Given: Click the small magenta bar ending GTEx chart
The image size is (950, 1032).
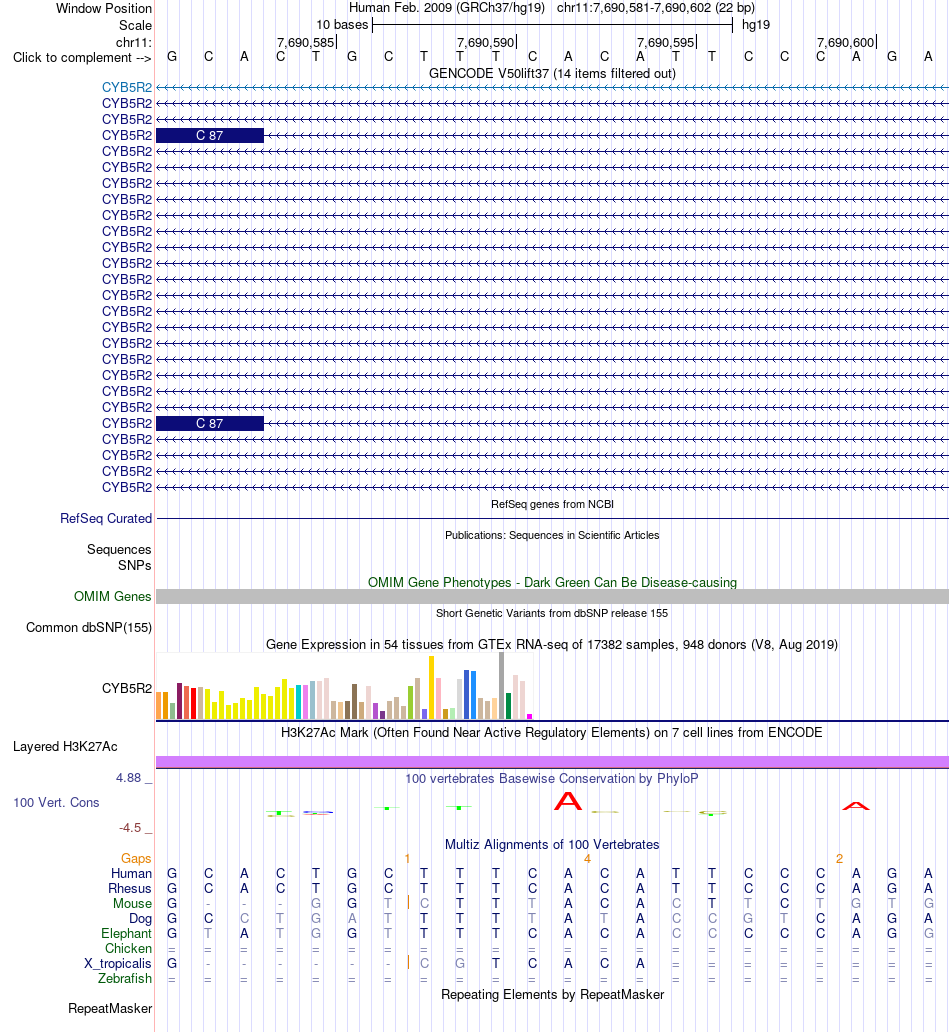Looking at the screenshot, I should (529, 716).
